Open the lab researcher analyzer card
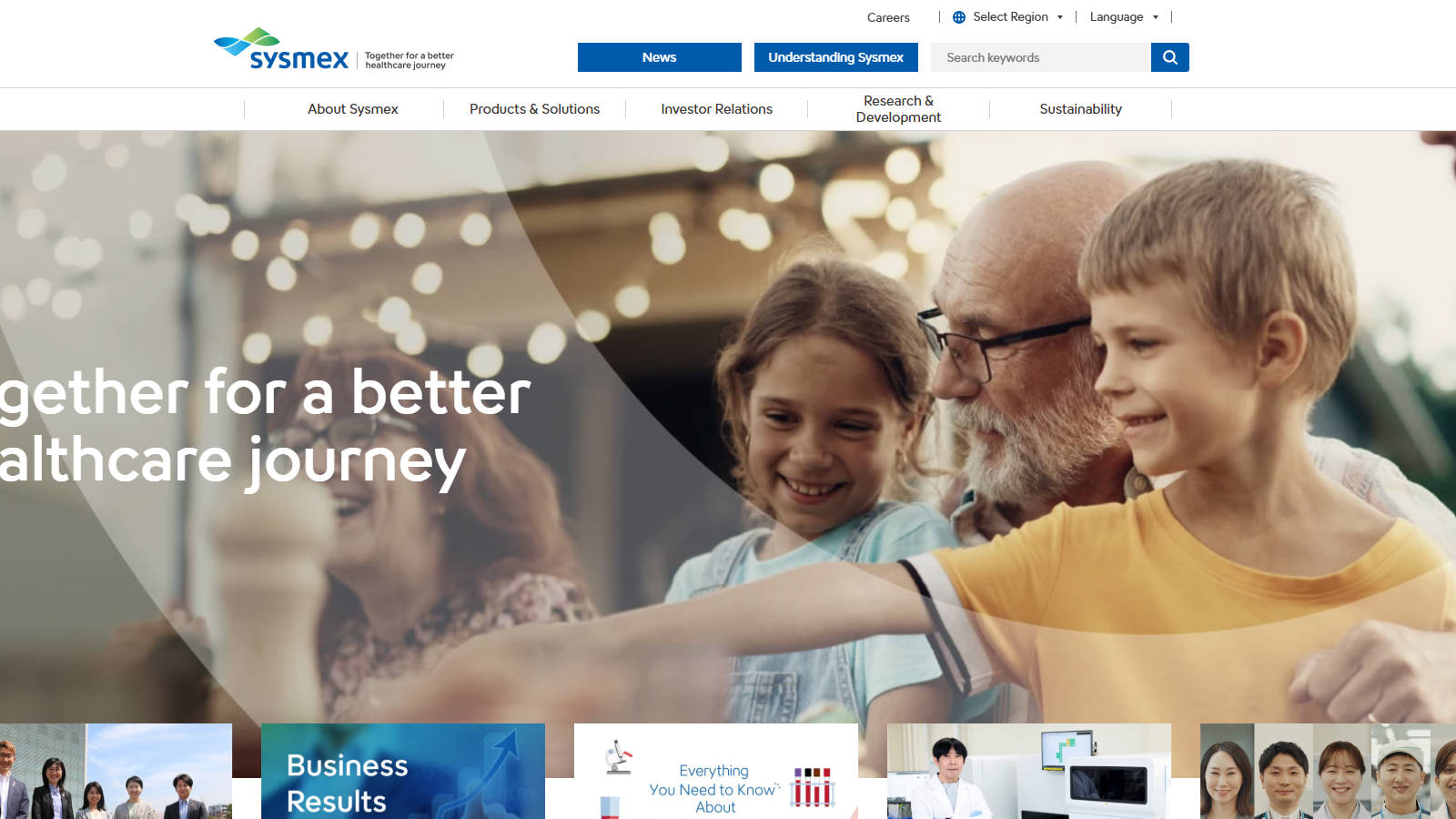 [1029, 772]
